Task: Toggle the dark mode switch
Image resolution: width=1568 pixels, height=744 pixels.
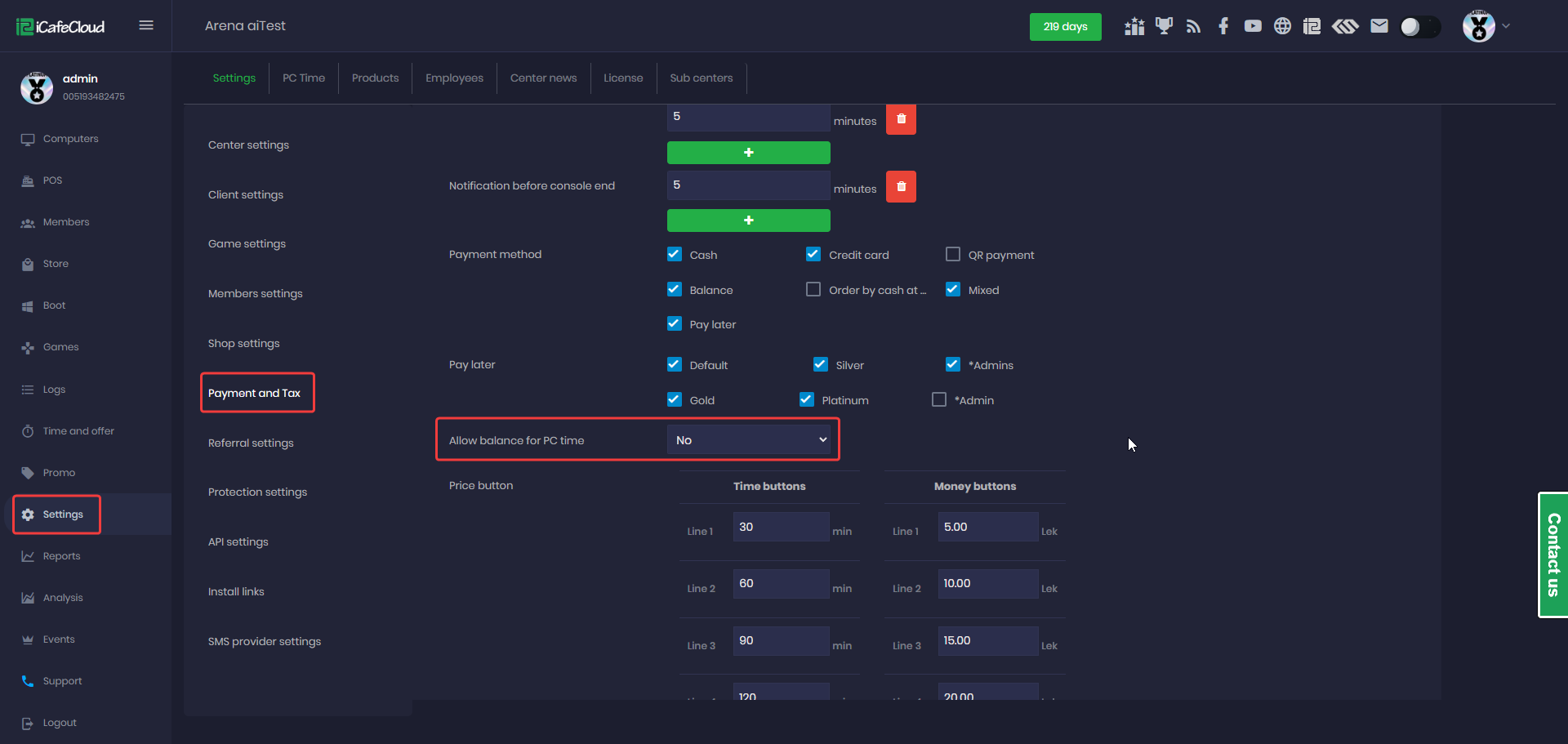Action: 1419,27
